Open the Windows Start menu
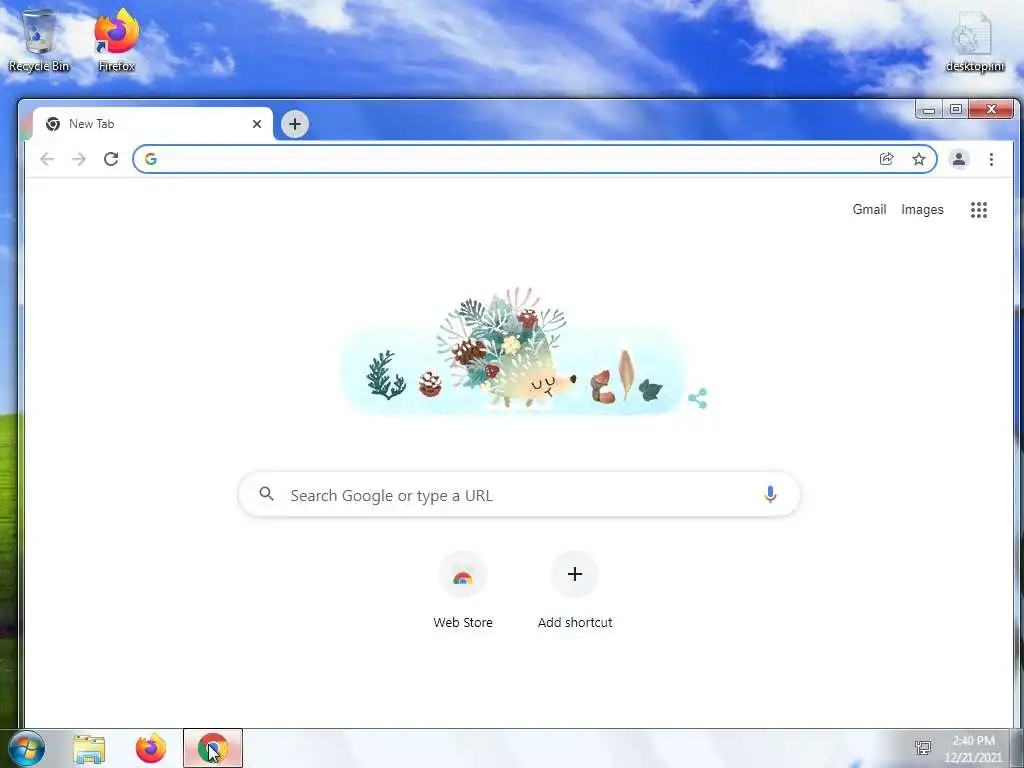Image resolution: width=1024 pixels, height=768 pixels. tap(26, 748)
